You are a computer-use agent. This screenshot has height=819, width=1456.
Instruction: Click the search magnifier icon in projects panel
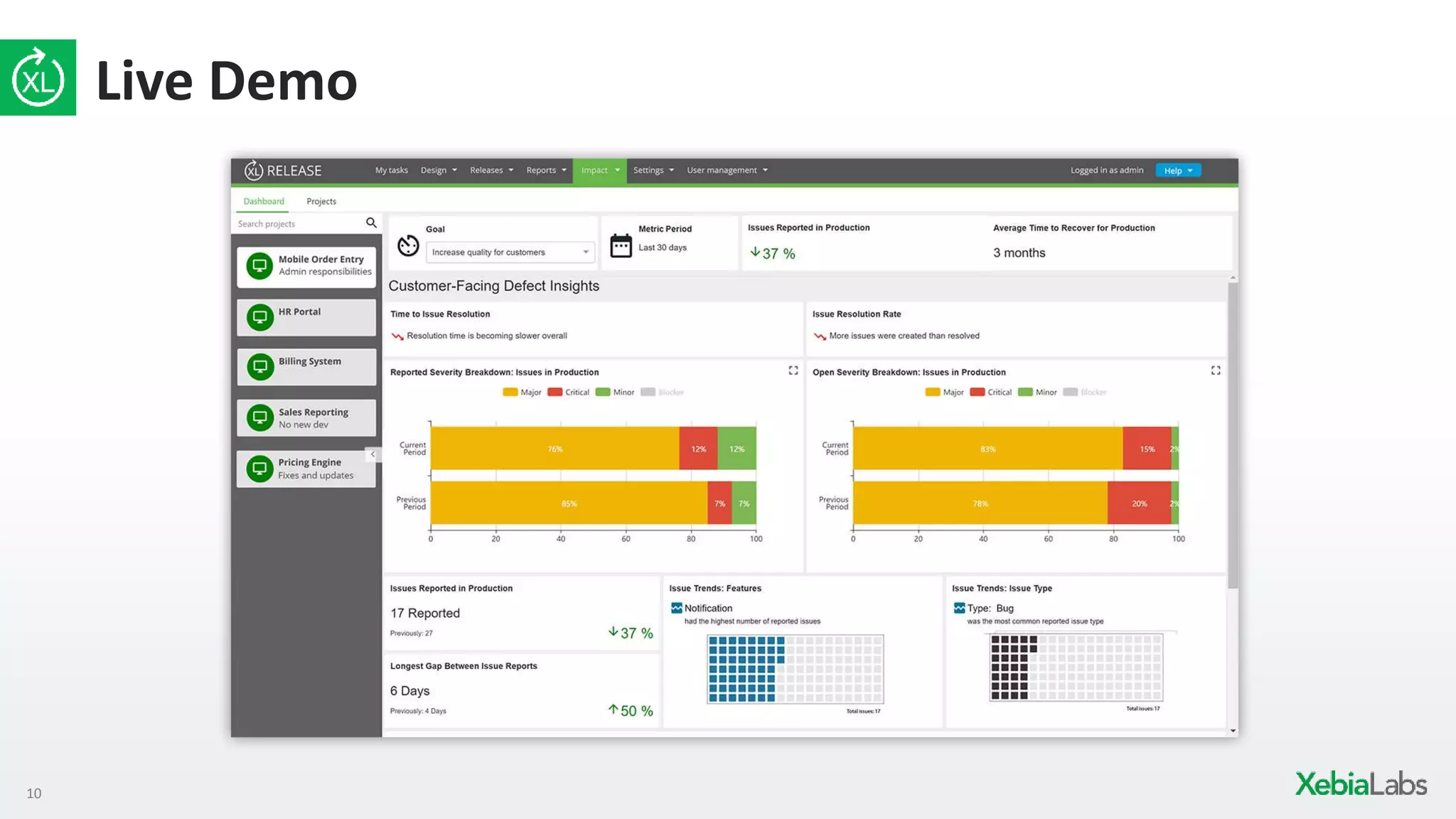(x=371, y=223)
